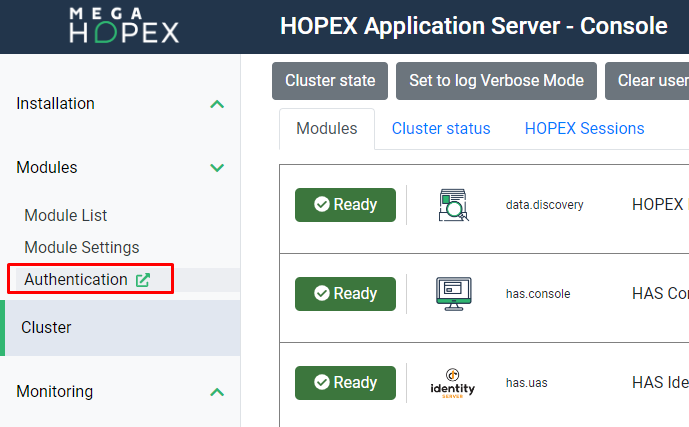Open the HOPEX Sessions tab
689x427 pixels.
point(584,129)
